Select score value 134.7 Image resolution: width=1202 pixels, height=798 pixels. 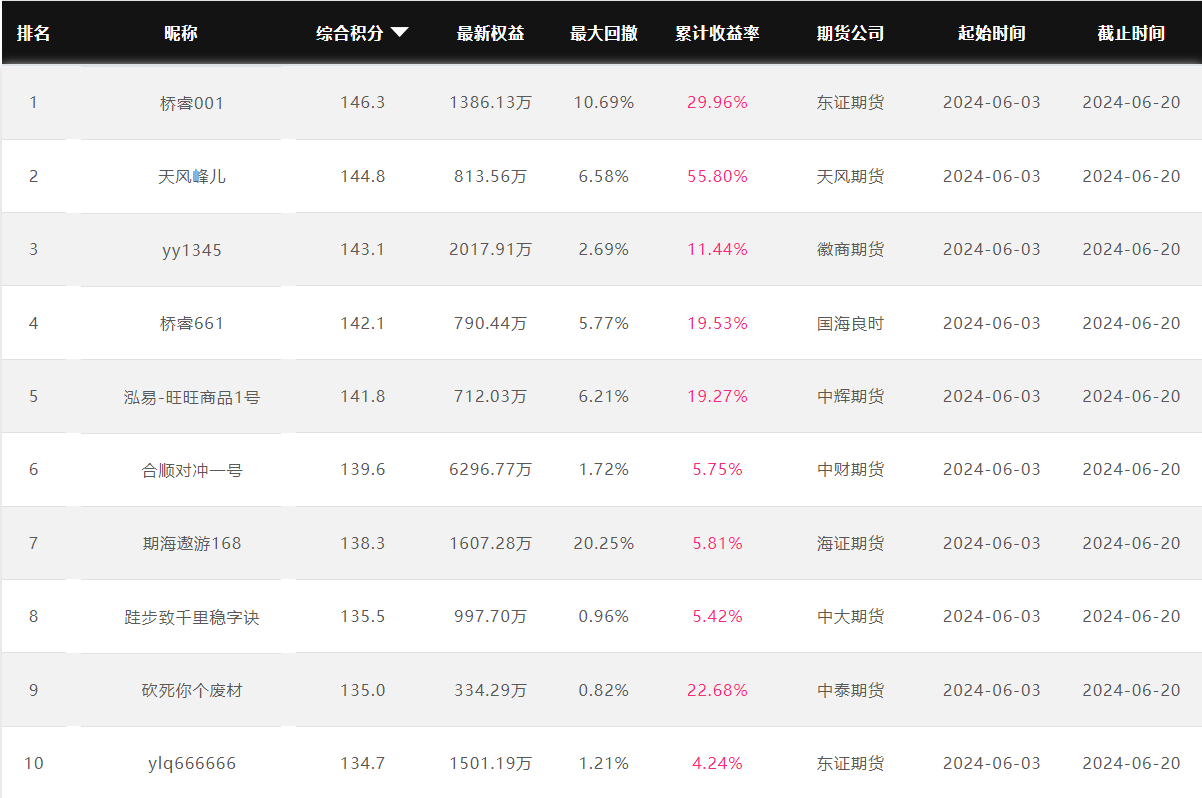(x=362, y=763)
